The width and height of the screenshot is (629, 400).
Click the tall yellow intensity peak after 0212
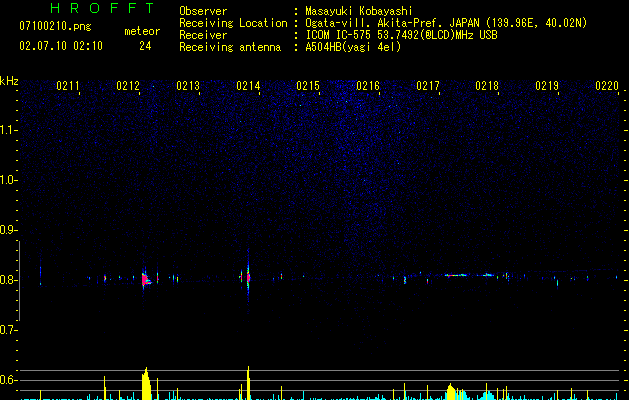[x=146, y=384]
